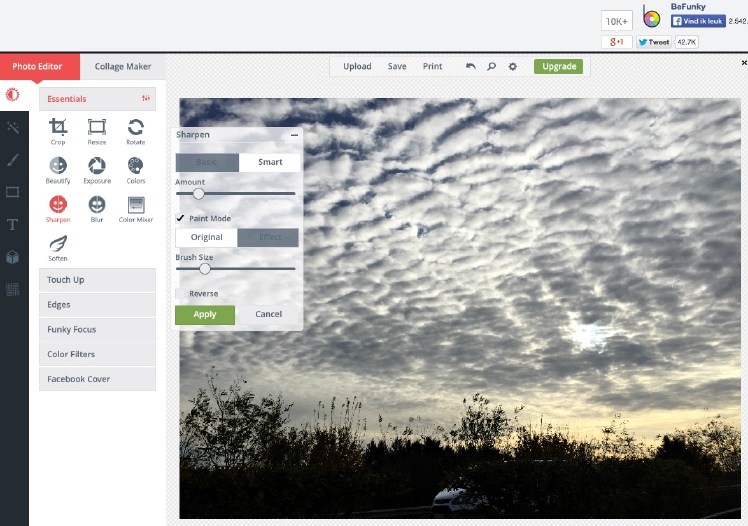Switch to Collage Maker tab
Viewport: 748px width, 526px height.
click(123, 66)
